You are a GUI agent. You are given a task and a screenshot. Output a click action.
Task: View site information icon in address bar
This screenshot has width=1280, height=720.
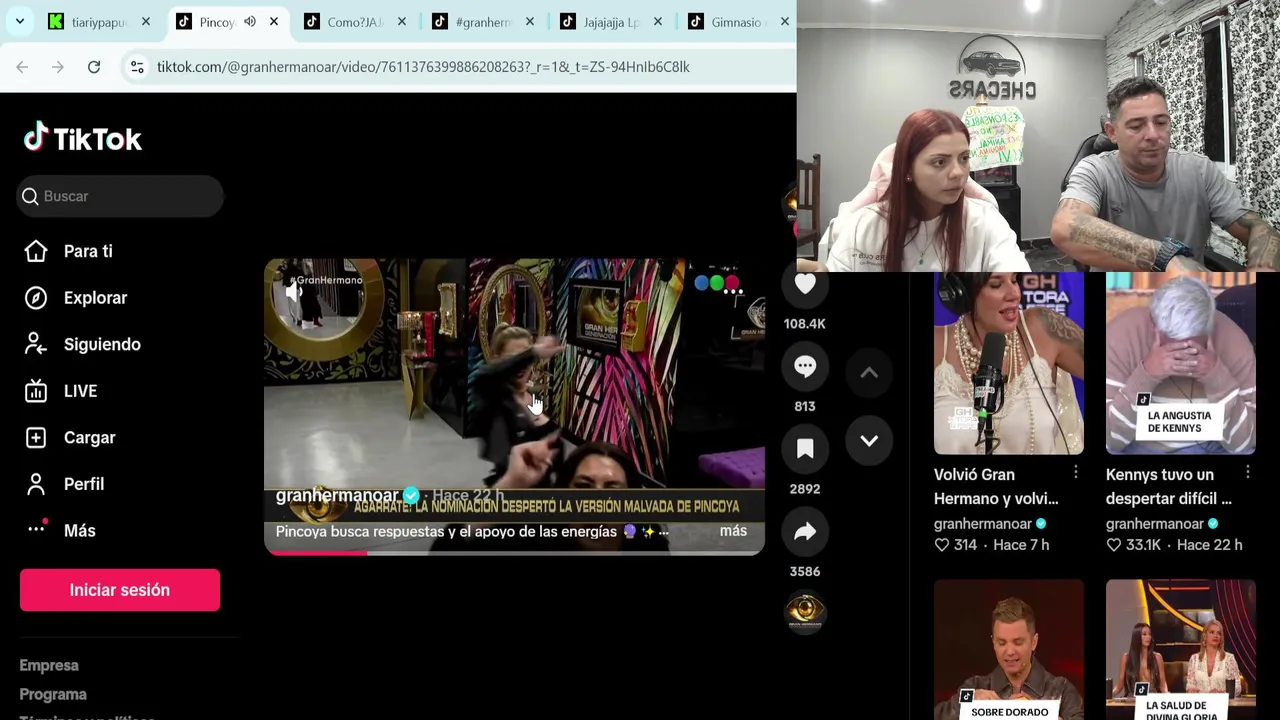point(137,67)
